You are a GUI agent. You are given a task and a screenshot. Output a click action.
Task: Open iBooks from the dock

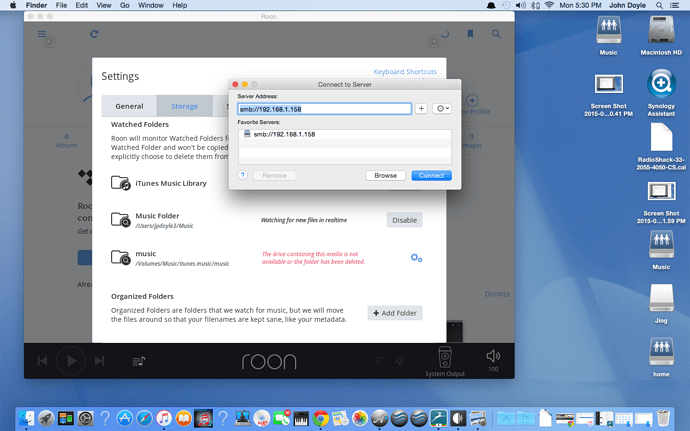coord(184,418)
